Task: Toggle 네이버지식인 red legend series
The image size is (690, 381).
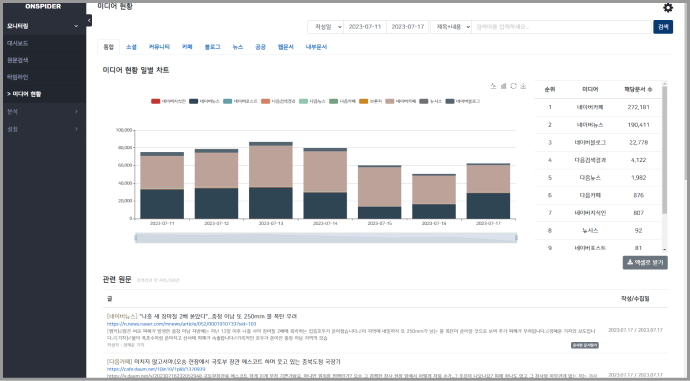Action: tap(168, 101)
